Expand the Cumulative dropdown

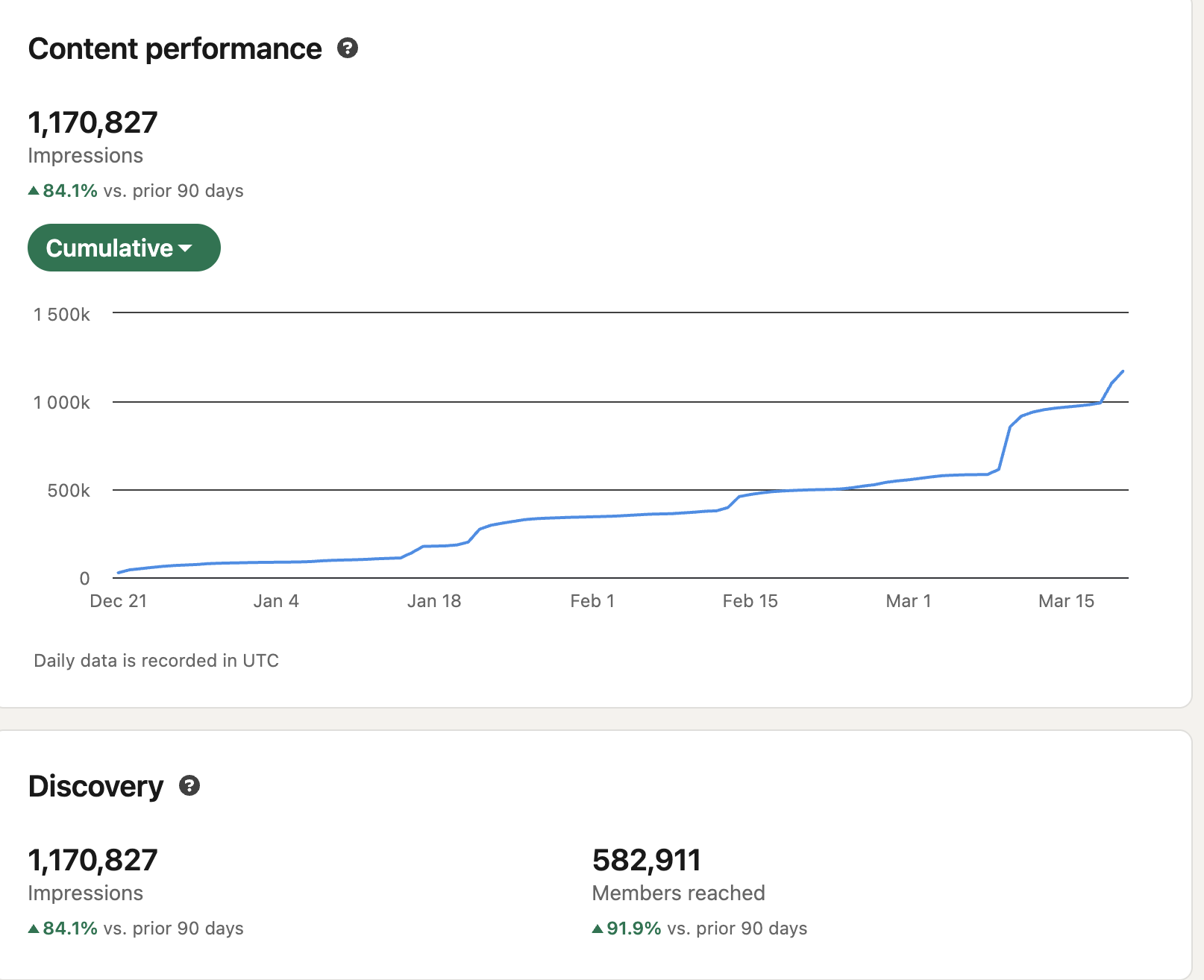124,248
